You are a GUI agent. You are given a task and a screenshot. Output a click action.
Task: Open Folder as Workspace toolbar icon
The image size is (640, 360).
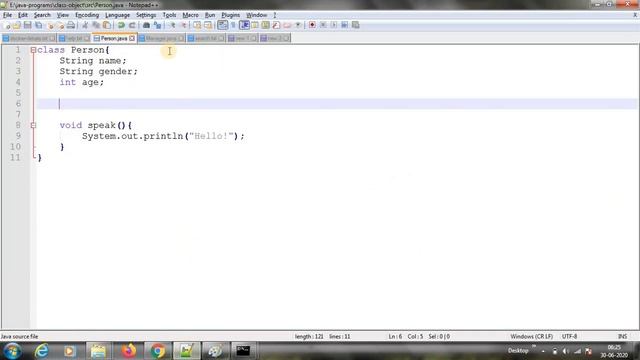click(x=287, y=25)
